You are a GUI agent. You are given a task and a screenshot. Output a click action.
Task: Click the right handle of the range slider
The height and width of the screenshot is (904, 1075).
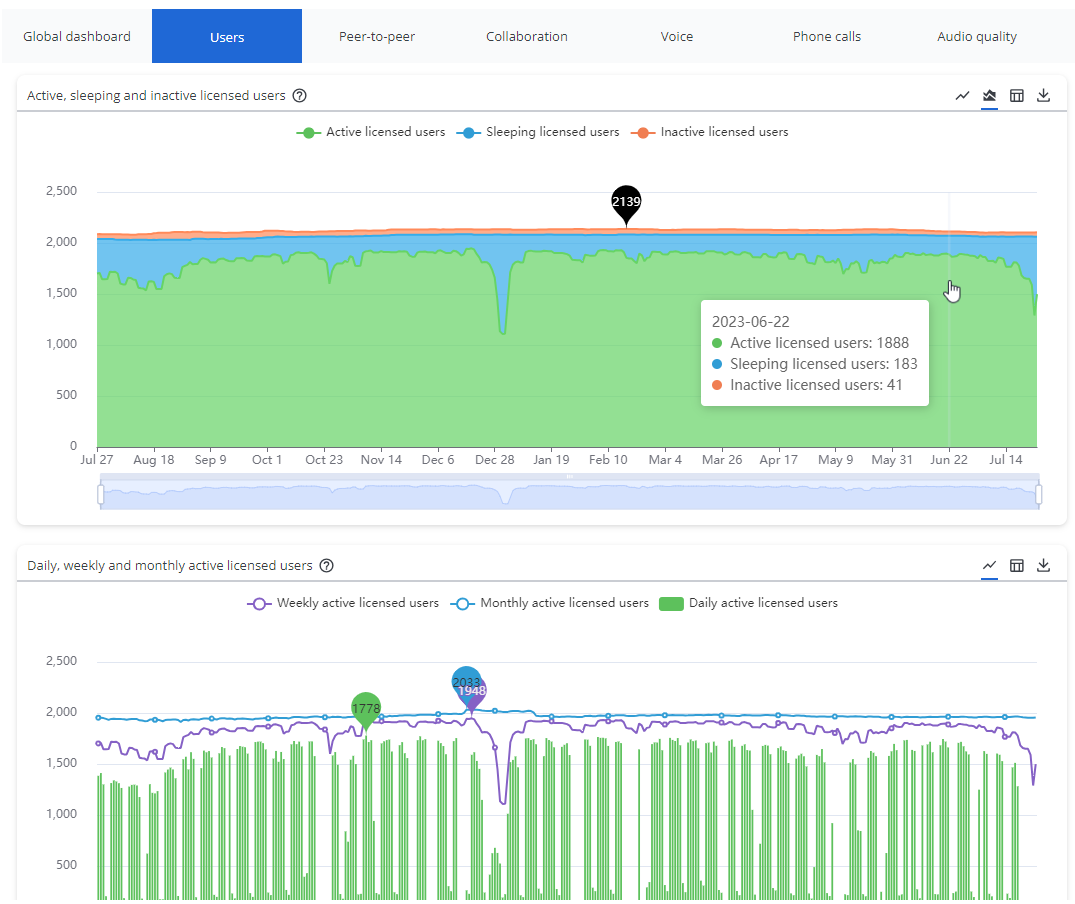1039,494
